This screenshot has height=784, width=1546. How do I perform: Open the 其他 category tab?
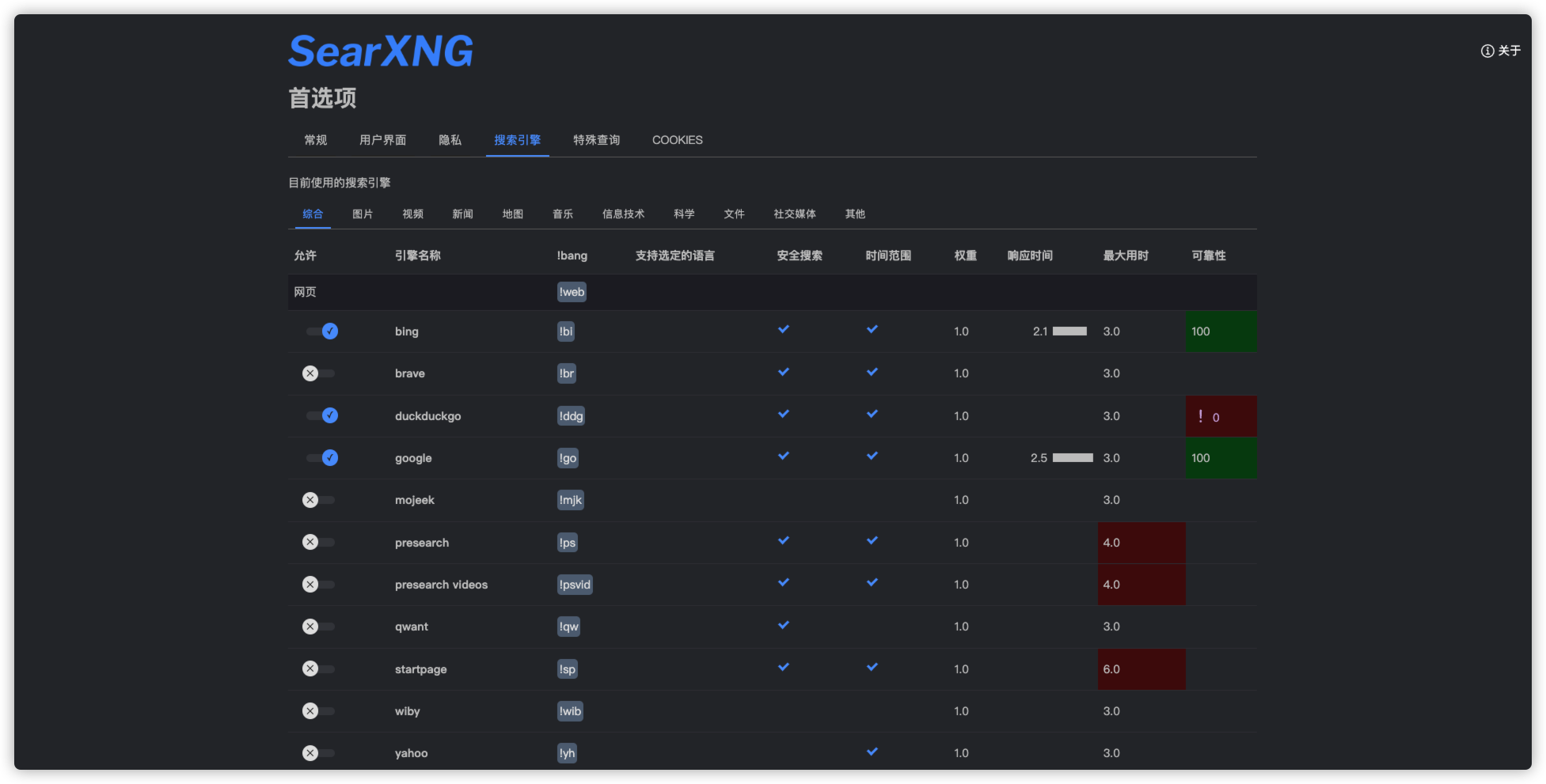[x=855, y=214]
